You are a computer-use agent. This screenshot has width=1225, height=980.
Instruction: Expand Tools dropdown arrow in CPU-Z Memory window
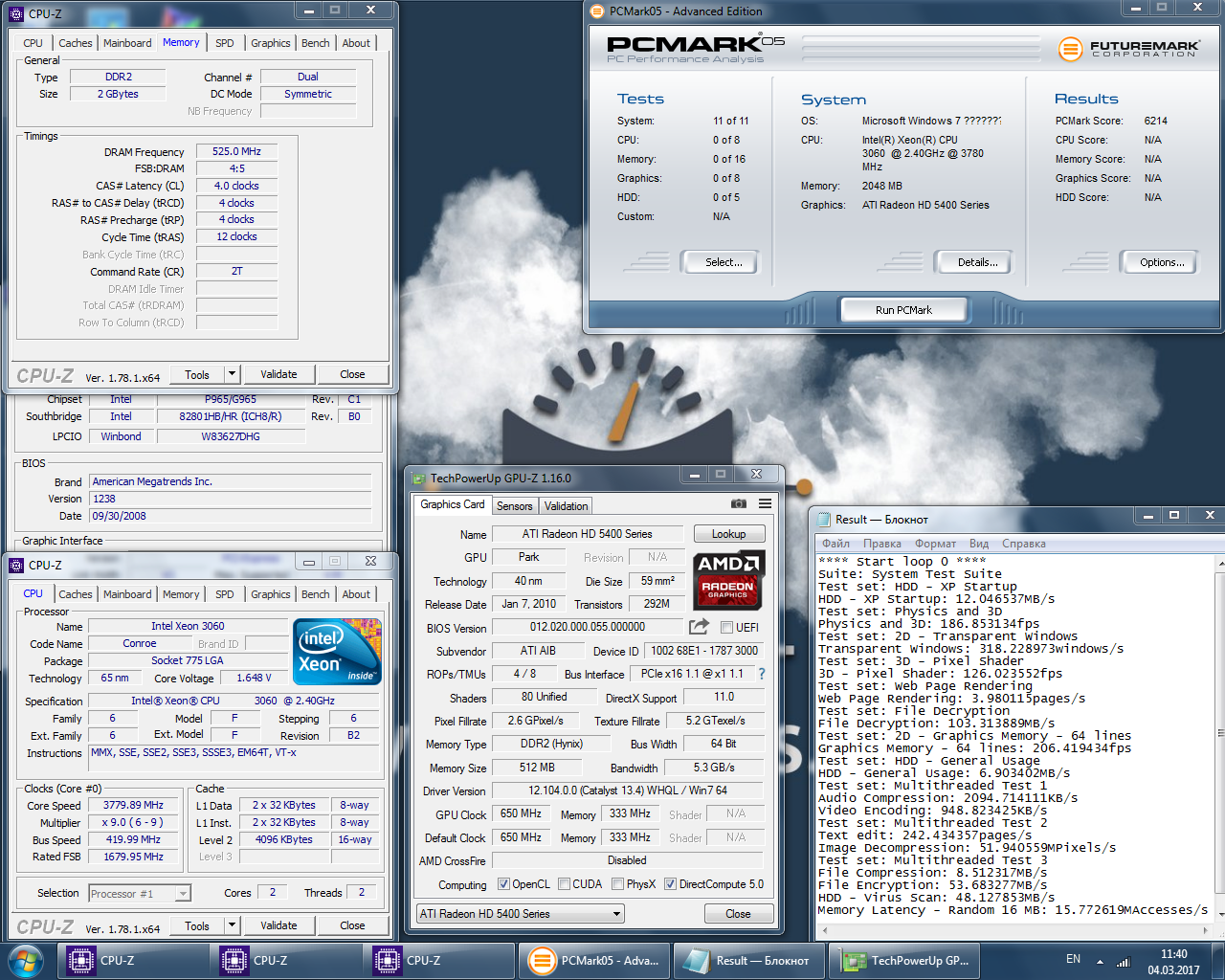point(232,374)
